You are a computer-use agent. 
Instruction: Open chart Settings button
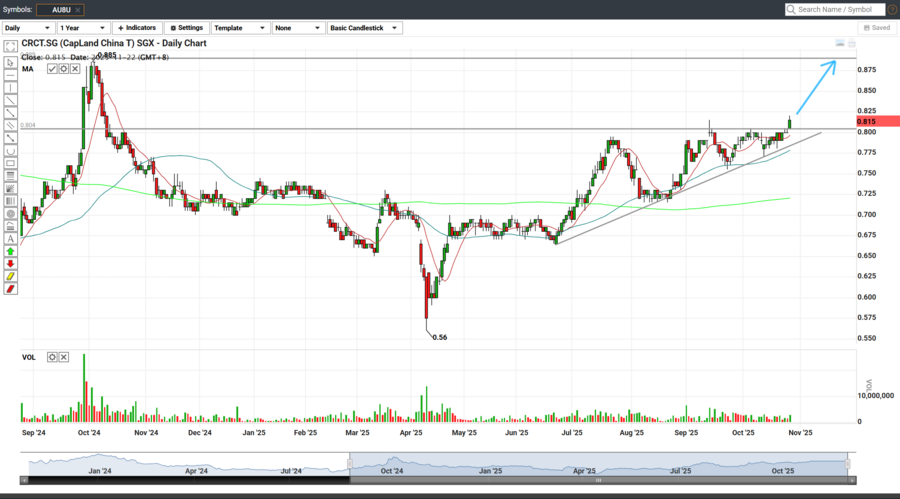click(x=186, y=28)
